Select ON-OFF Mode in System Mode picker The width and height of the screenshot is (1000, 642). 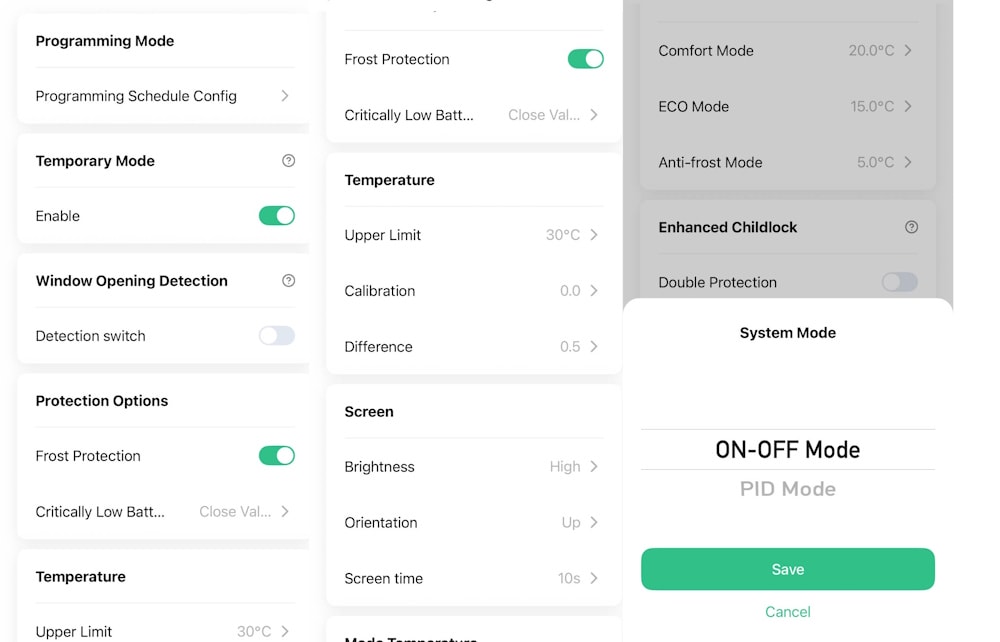(x=788, y=450)
